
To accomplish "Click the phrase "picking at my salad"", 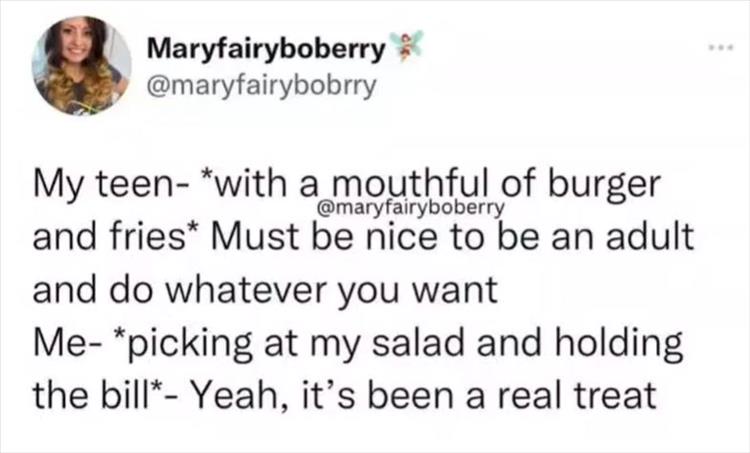I will pos(254,346).
